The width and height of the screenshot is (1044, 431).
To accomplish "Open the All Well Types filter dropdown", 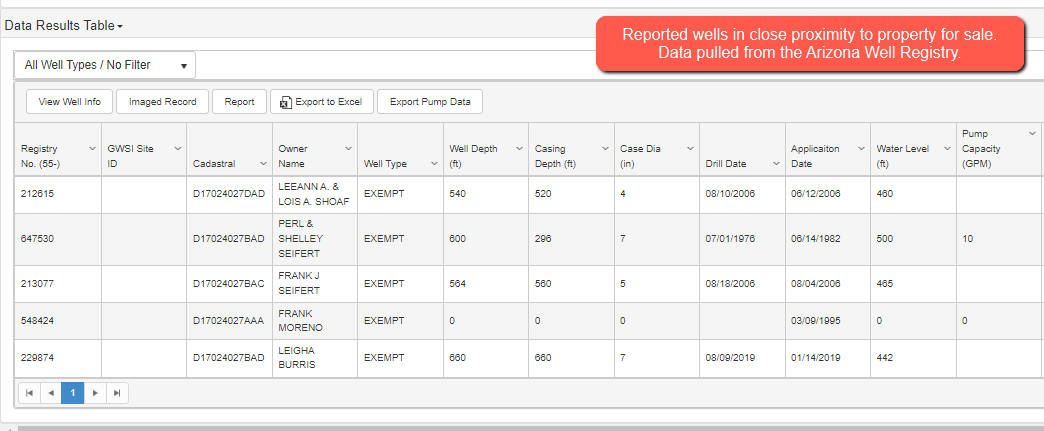I will point(105,65).
